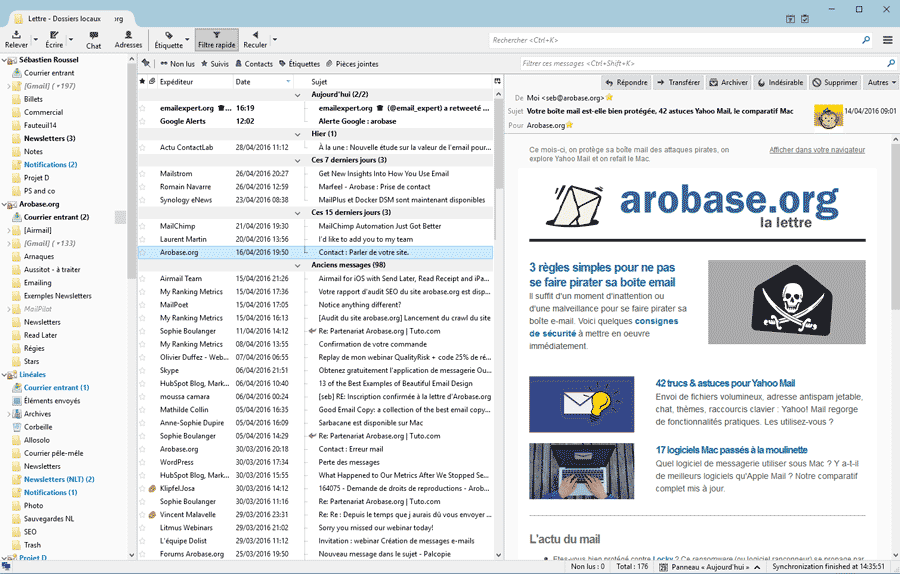Sort messages by Expéditeur column
The height and width of the screenshot is (574, 900).
(194, 82)
